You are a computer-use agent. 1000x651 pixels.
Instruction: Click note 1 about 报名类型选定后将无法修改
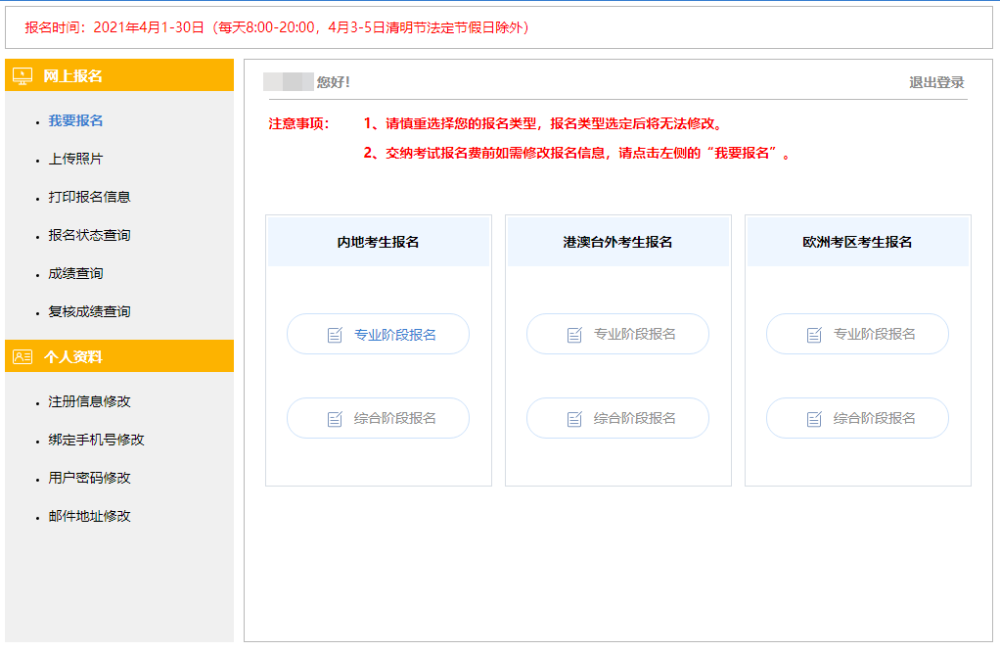(x=543, y=124)
